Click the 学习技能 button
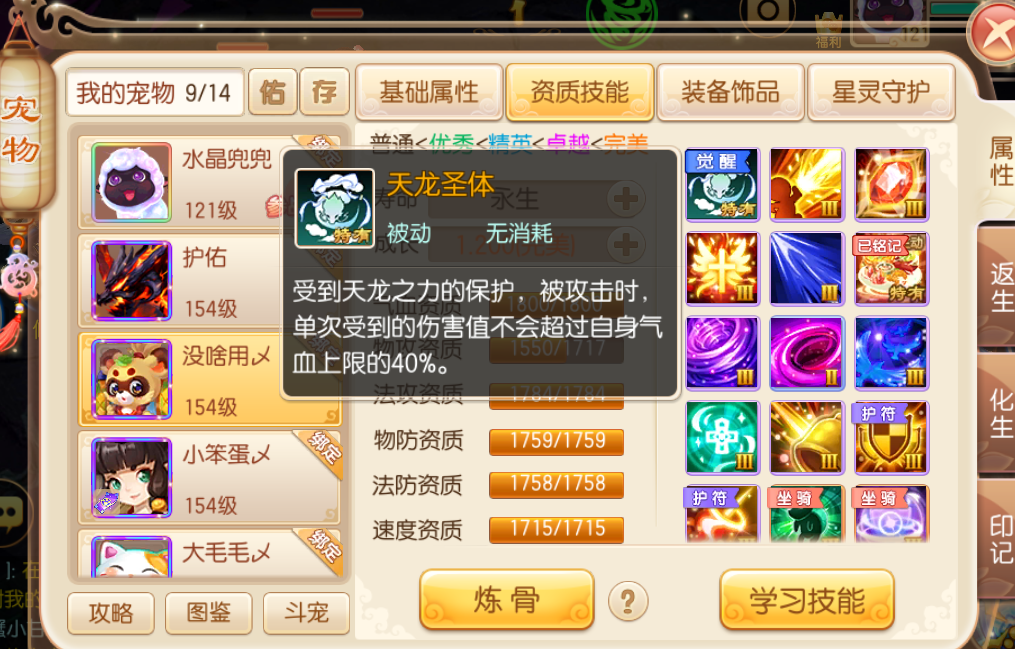 807,600
